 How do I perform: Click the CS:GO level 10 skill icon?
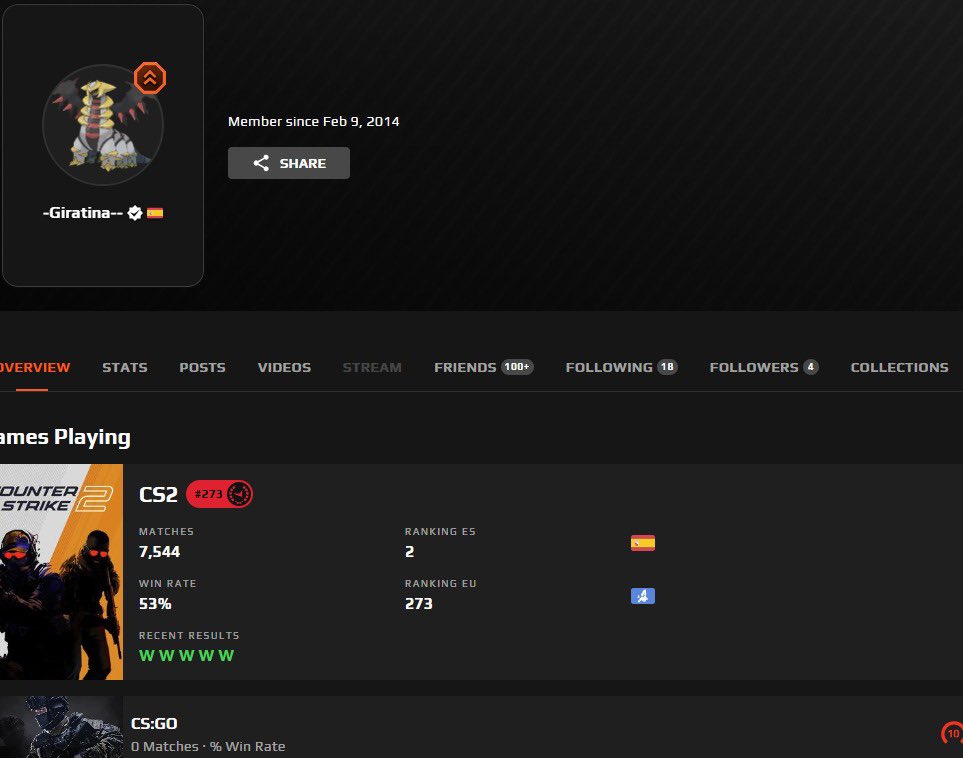952,733
